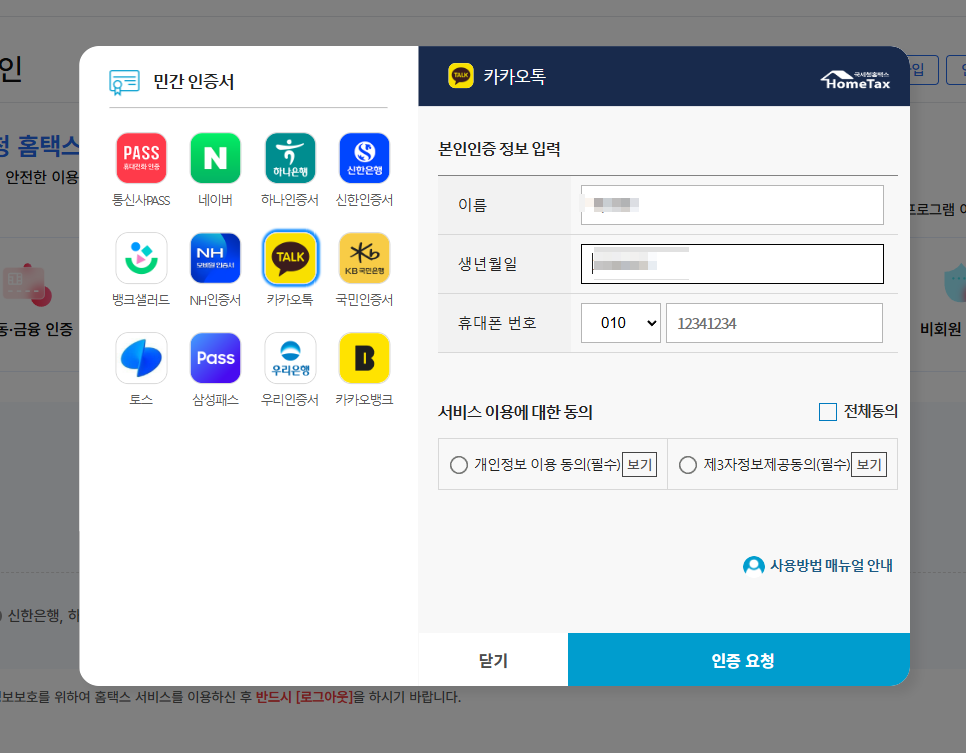
Task: Click 비회원 text in background page
Action: 940,329
